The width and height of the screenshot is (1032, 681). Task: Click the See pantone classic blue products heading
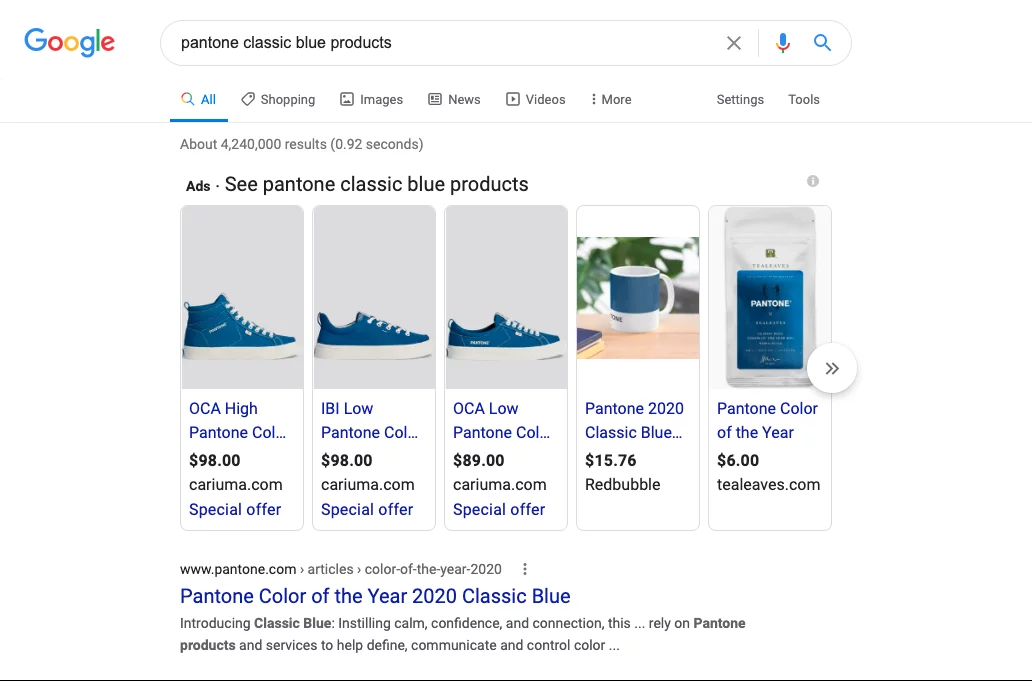tap(376, 185)
